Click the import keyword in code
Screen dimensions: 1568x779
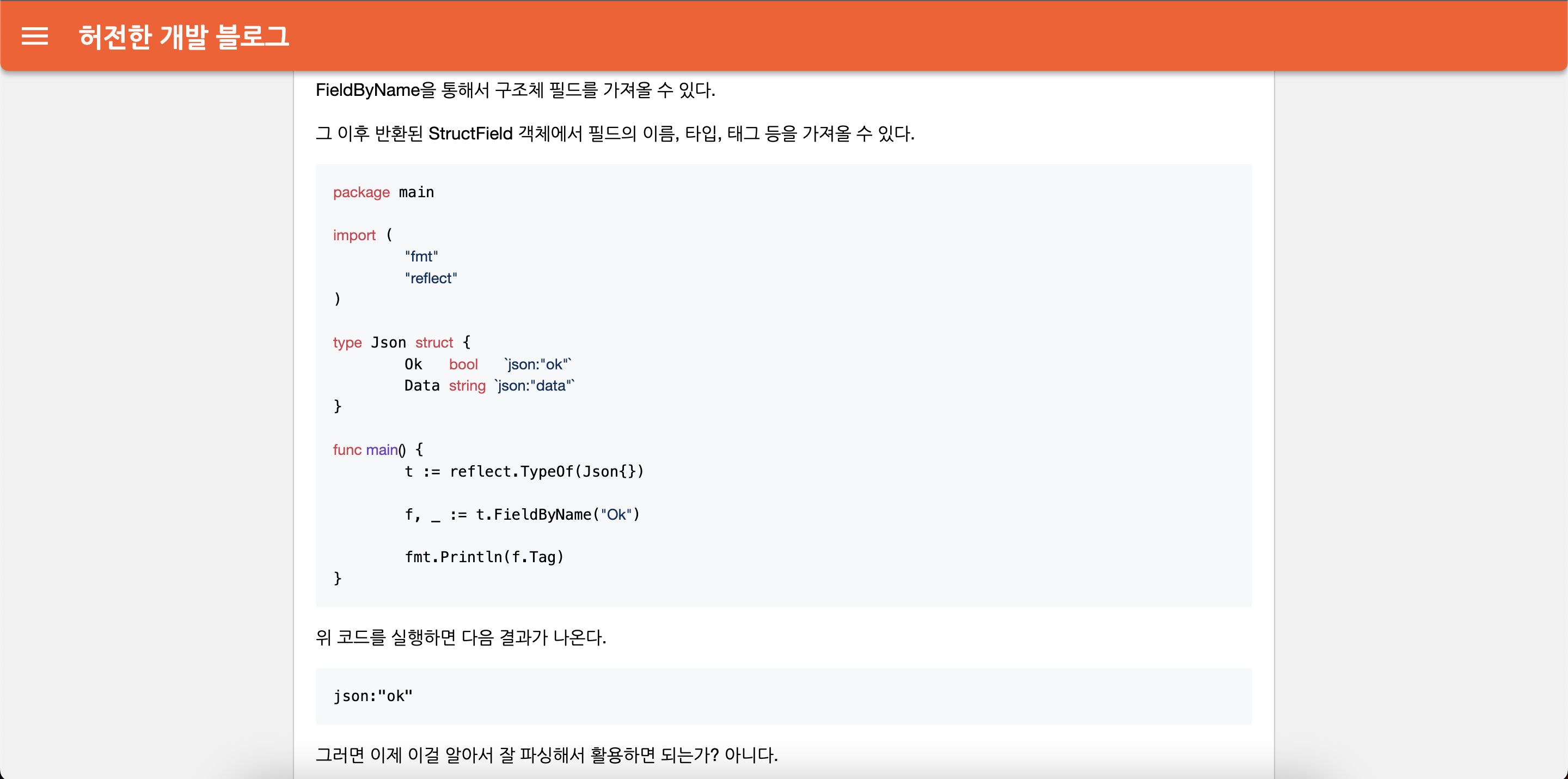[x=354, y=235]
